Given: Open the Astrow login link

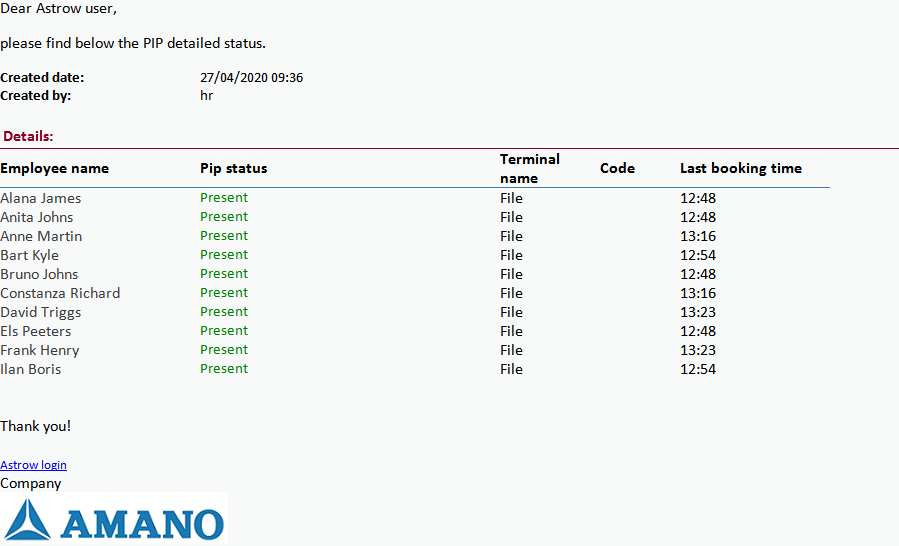Looking at the screenshot, I should coord(33,465).
